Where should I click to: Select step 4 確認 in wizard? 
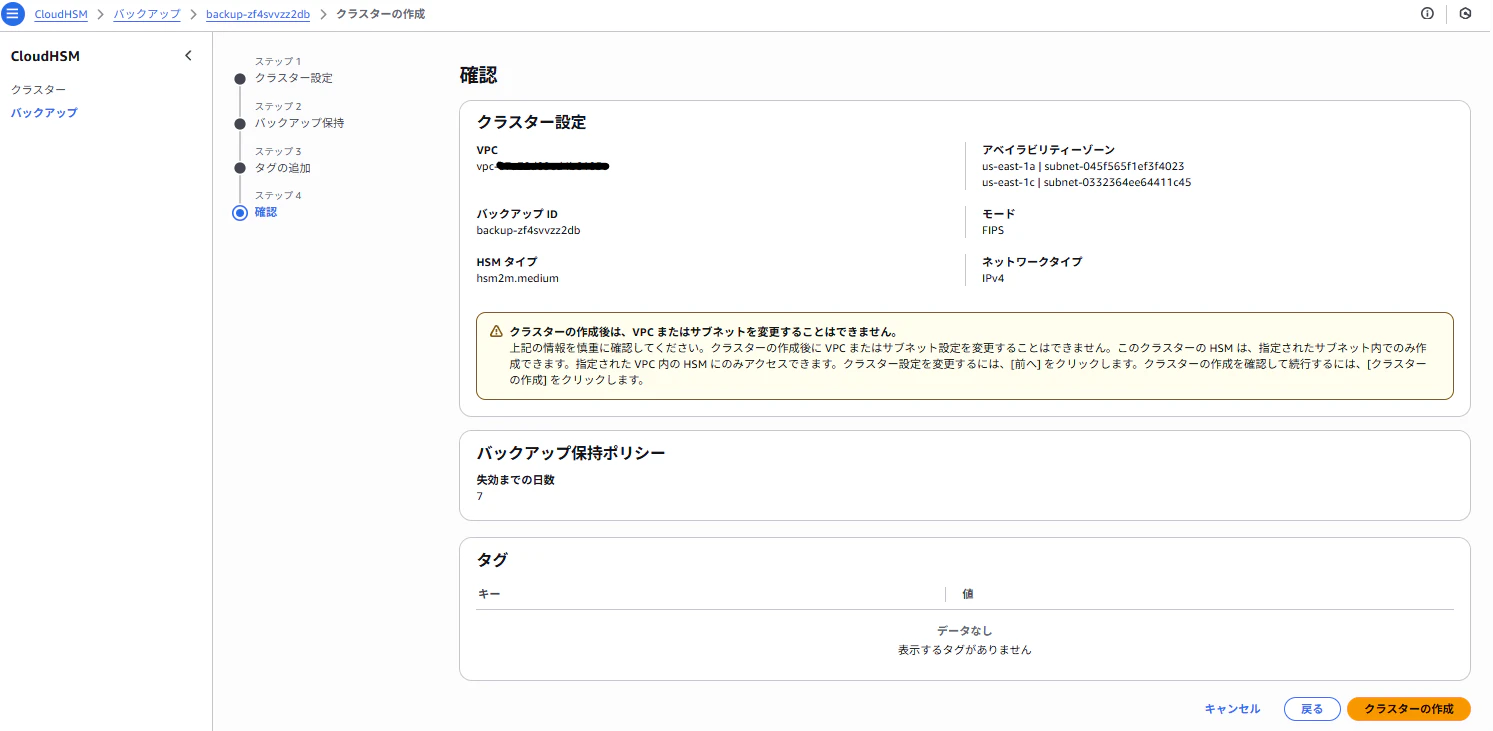tap(266, 212)
